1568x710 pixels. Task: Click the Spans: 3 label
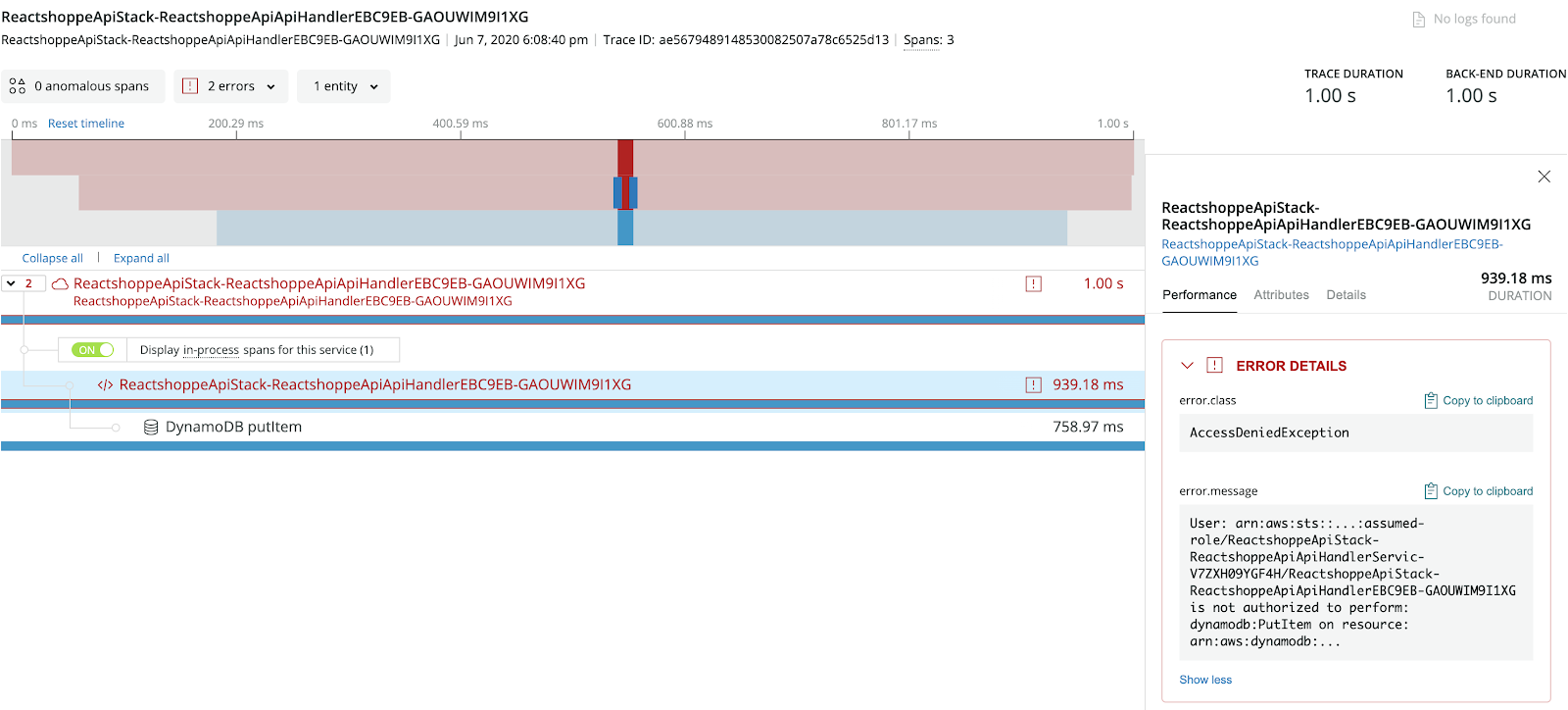(929, 40)
